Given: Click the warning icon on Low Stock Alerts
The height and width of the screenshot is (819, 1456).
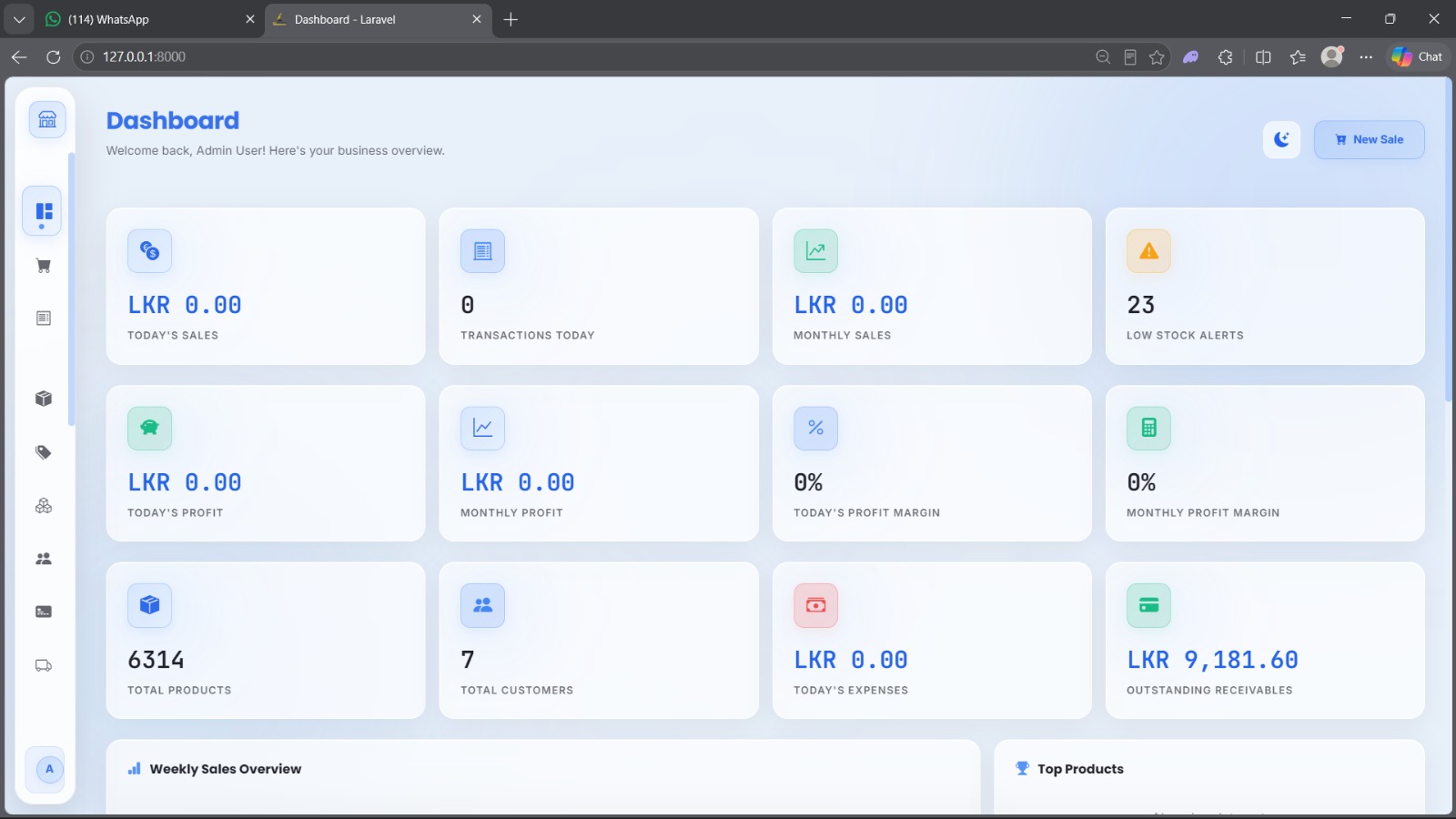Looking at the screenshot, I should click(1148, 251).
